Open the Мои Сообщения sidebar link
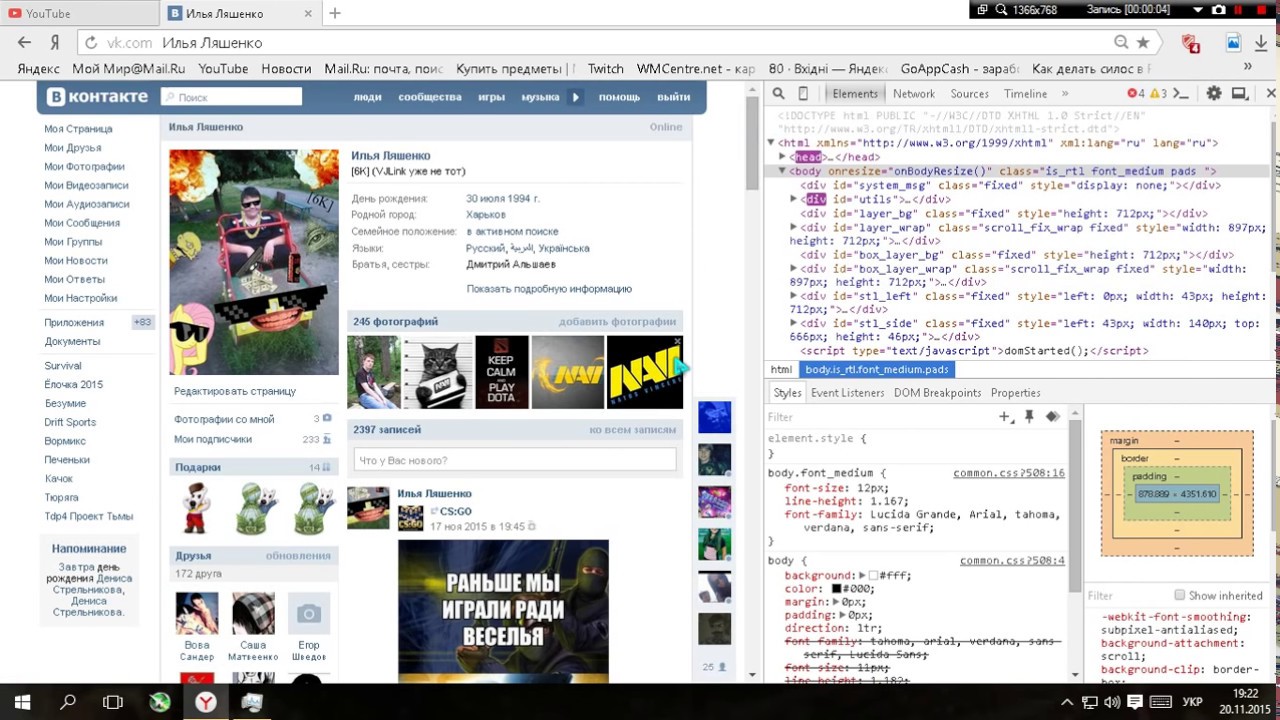This screenshot has height=720, width=1280. click(81, 223)
